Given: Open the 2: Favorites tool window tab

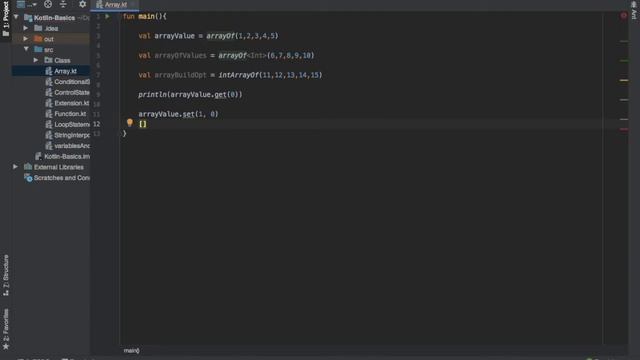Looking at the screenshot, I should pyautogui.click(x=6, y=329).
